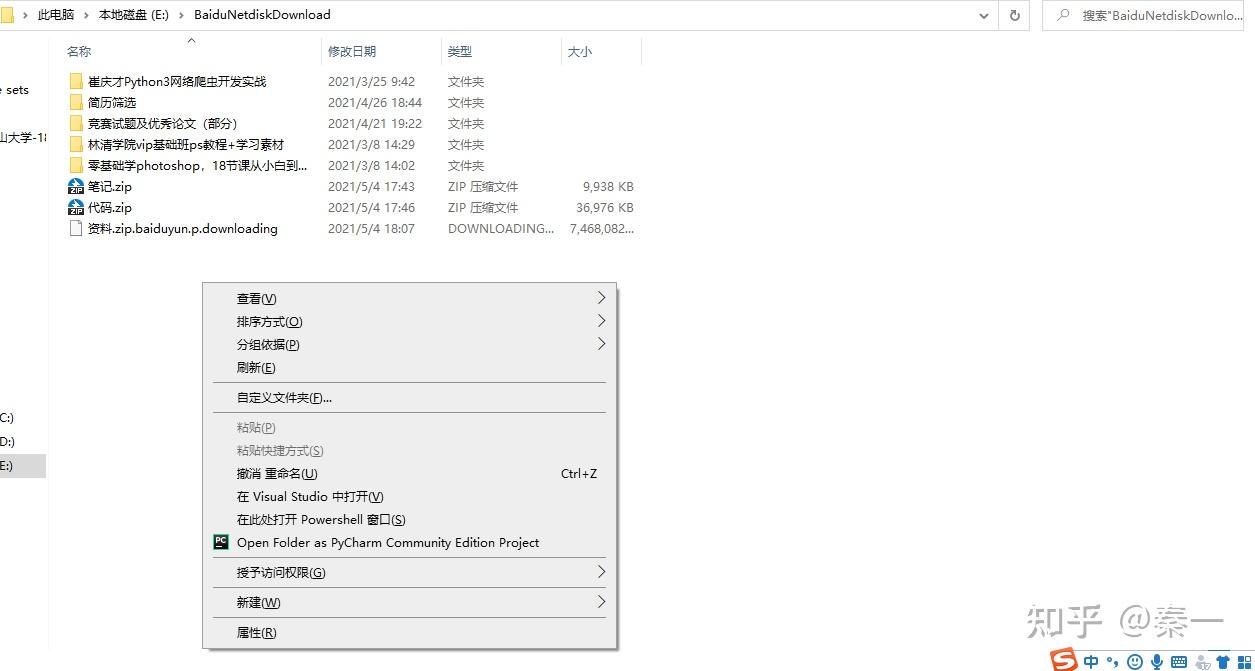Click the PyCharm icon in context menu
1255x671 pixels.
[x=221, y=542]
